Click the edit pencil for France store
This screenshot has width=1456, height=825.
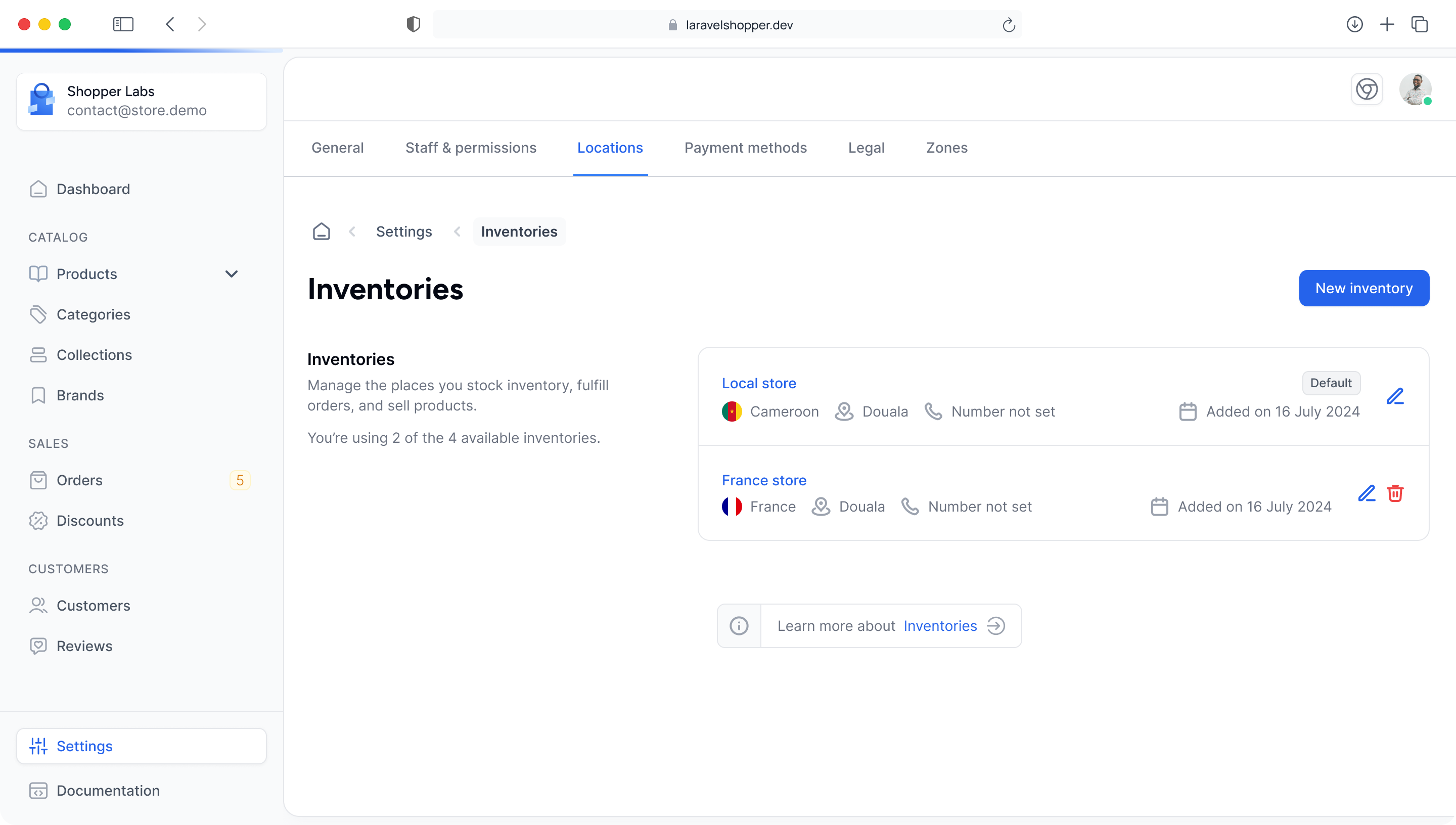pyautogui.click(x=1366, y=493)
